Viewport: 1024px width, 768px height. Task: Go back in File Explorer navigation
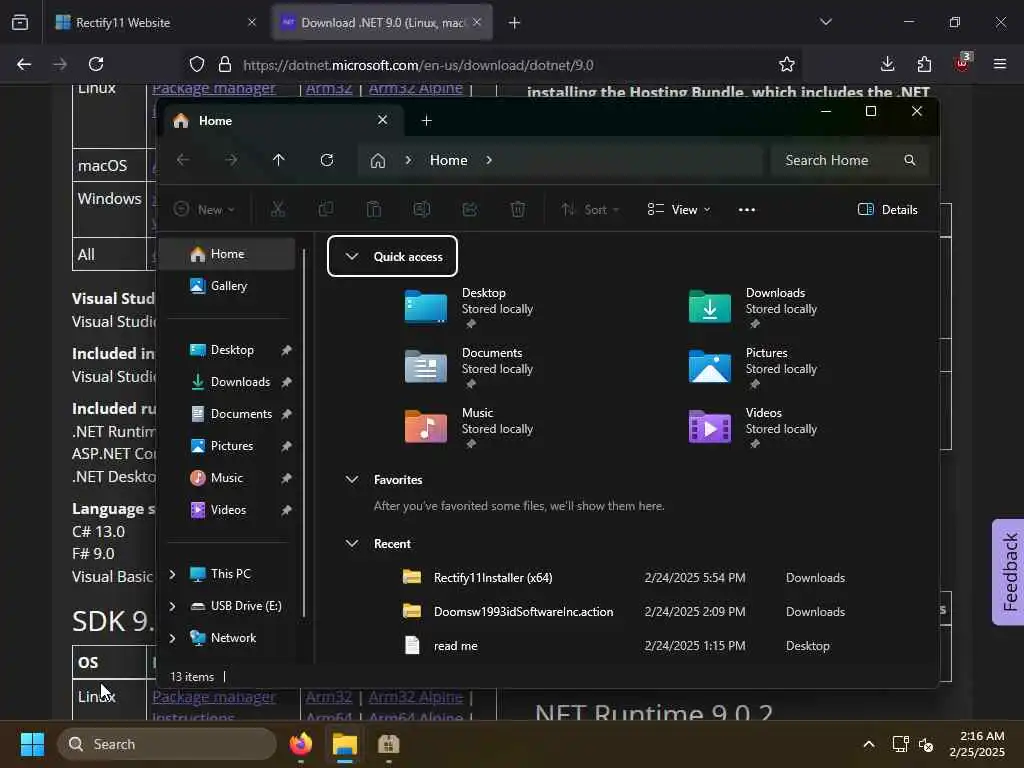coord(184,160)
